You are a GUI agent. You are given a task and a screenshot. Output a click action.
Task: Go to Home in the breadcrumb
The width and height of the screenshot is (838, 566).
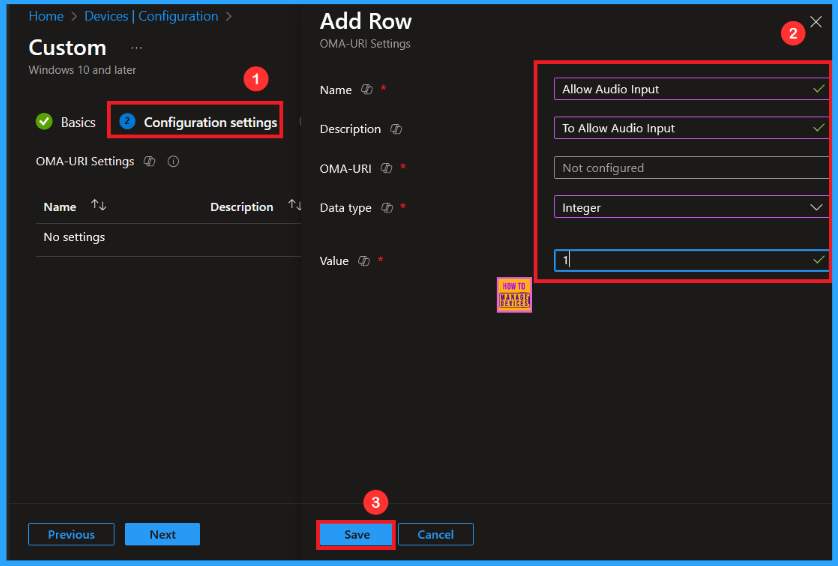(46, 16)
